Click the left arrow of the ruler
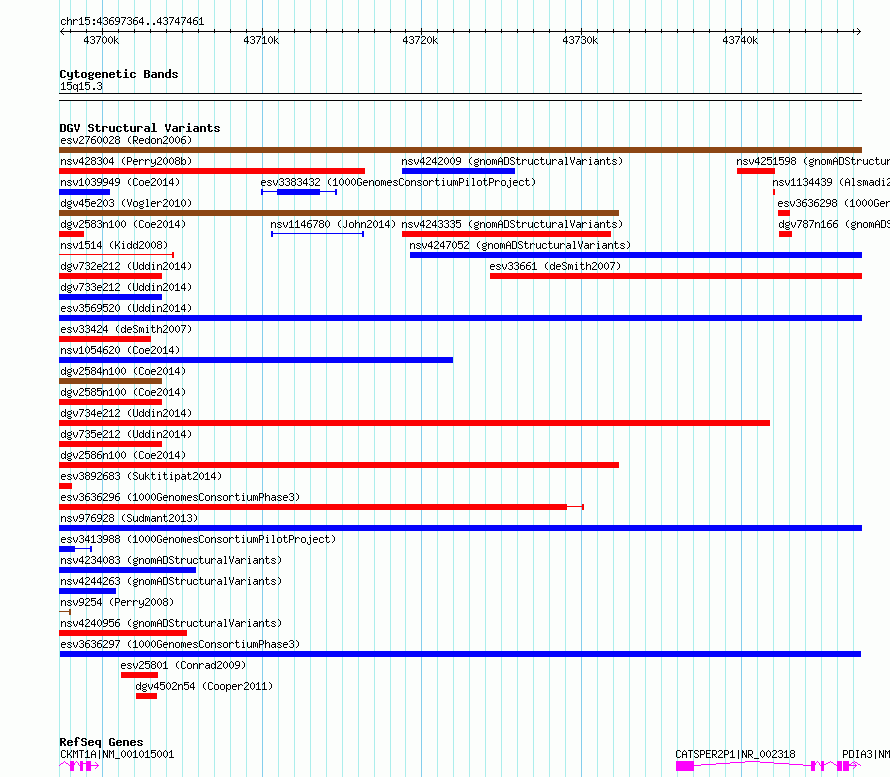This screenshot has width=890, height=777. (x=62, y=32)
